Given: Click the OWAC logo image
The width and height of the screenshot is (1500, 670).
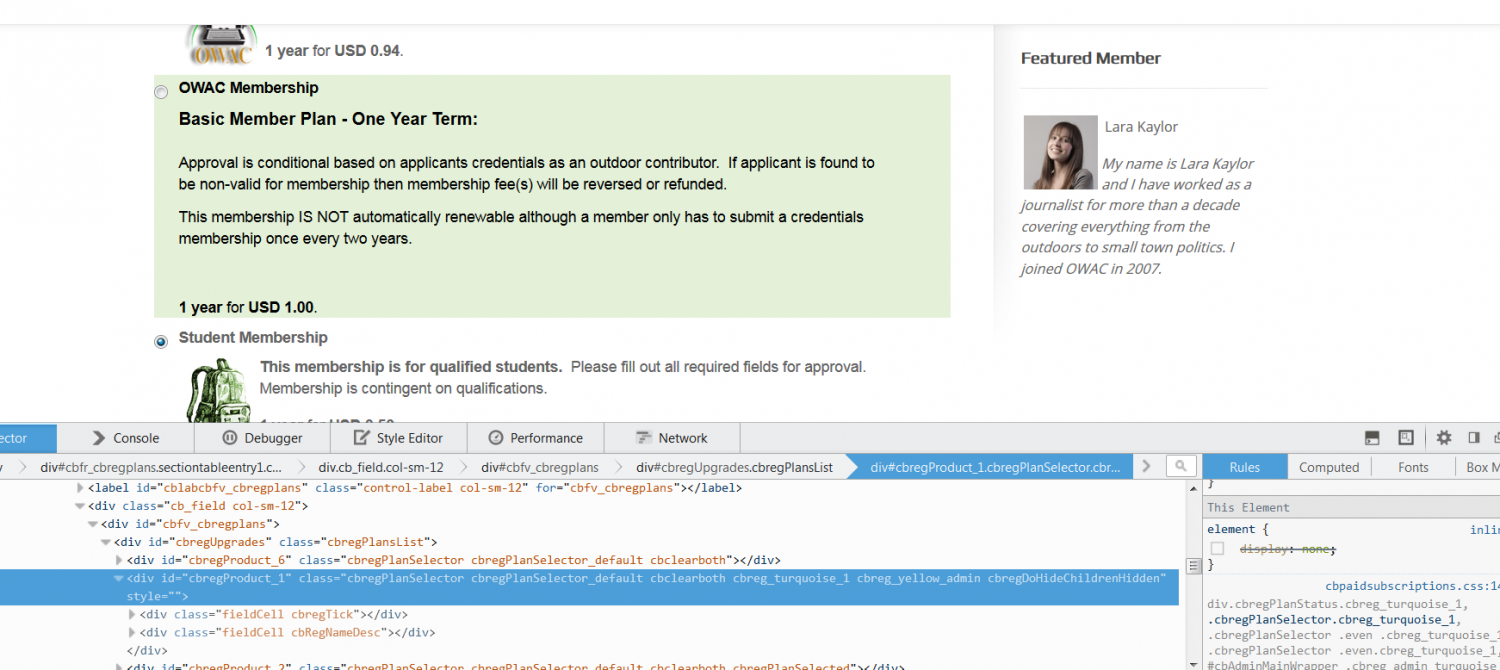Looking at the screenshot, I should pos(222,45).
